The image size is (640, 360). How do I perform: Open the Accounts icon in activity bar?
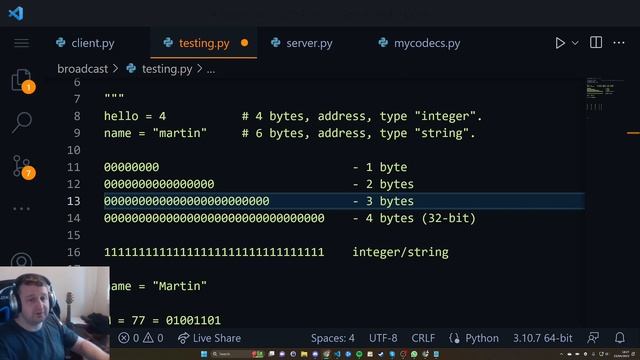point(22,260)
